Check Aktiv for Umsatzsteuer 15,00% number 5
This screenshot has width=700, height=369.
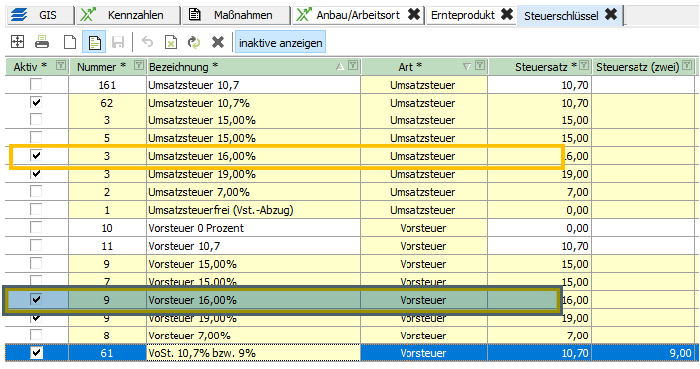[36, 137]
